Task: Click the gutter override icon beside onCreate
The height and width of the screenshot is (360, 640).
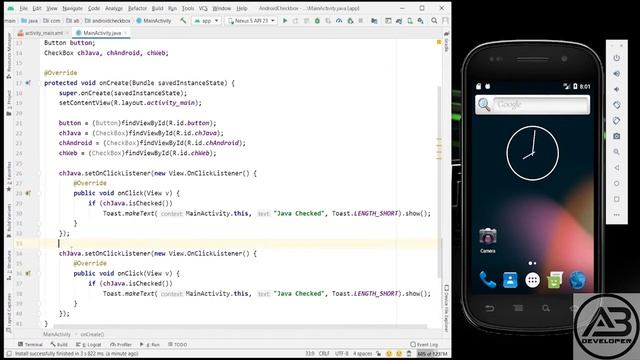Action: click(28, 83)
